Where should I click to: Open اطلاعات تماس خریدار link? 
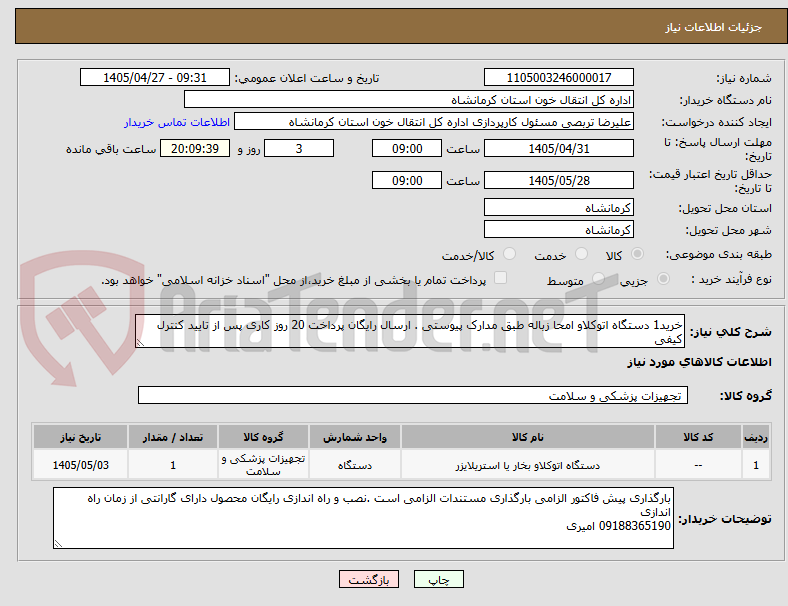click(x=177, y=122)
